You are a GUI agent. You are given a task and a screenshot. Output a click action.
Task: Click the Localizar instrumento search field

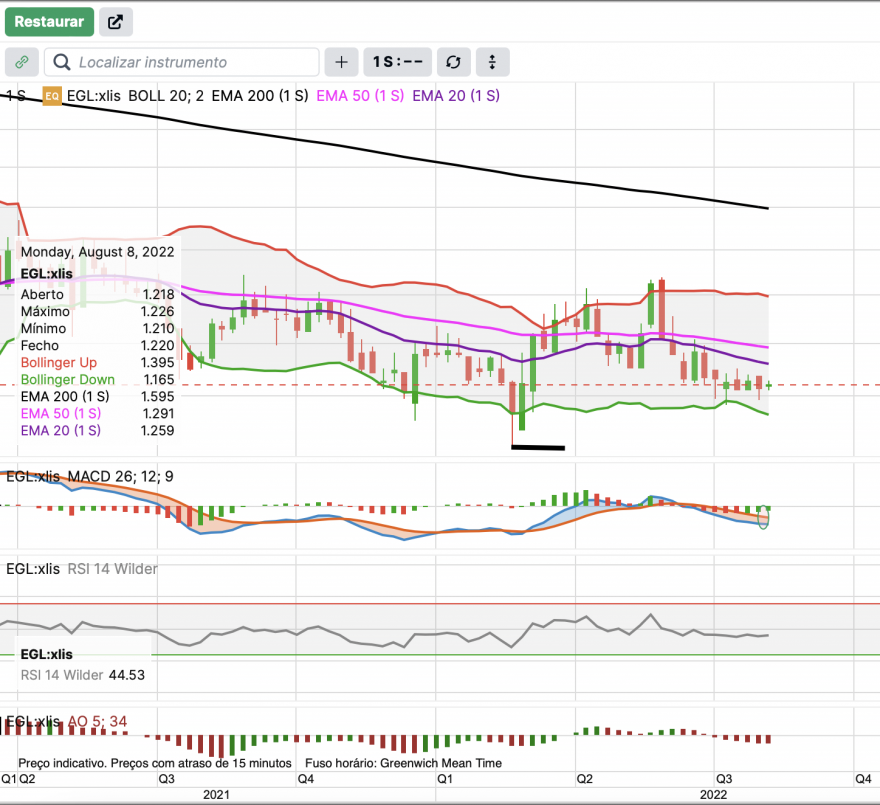click(182, 62)
